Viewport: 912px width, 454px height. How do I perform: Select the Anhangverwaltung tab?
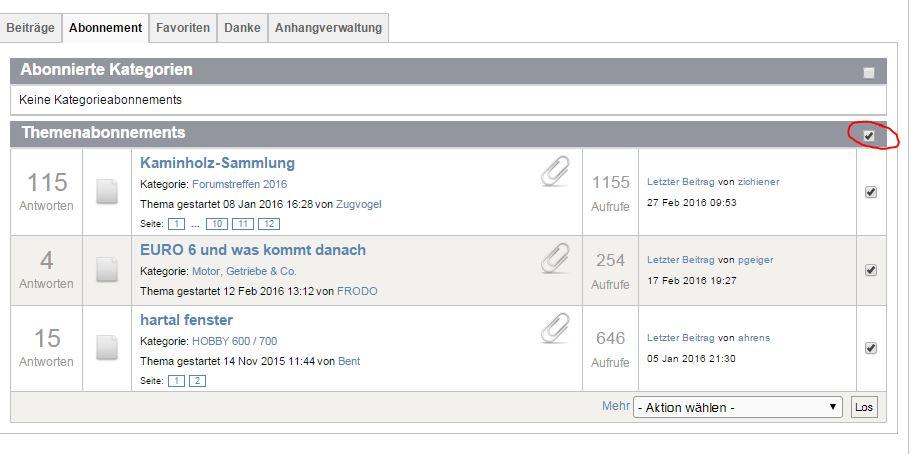tap(328, 28)
